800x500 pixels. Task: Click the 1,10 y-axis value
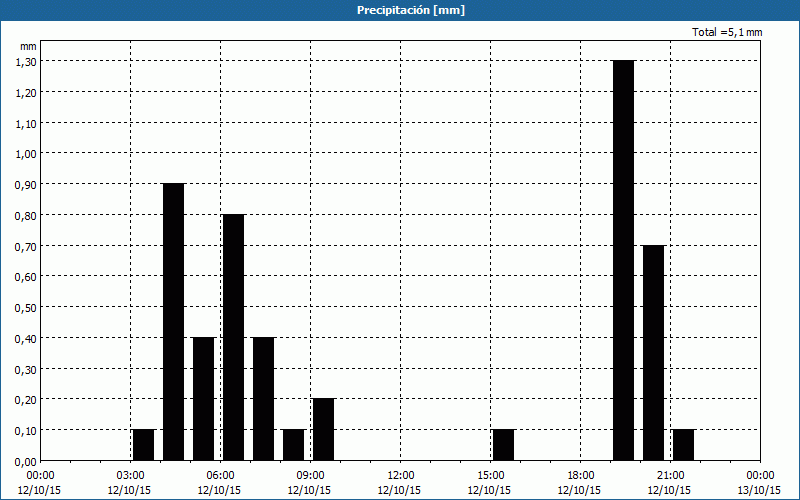(26, 123)
